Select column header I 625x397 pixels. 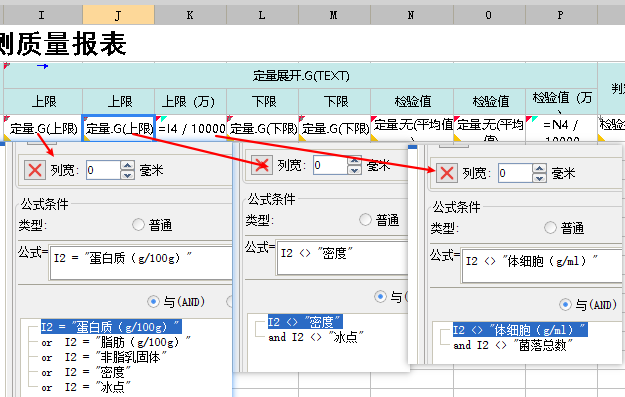[x=43, y=15]
